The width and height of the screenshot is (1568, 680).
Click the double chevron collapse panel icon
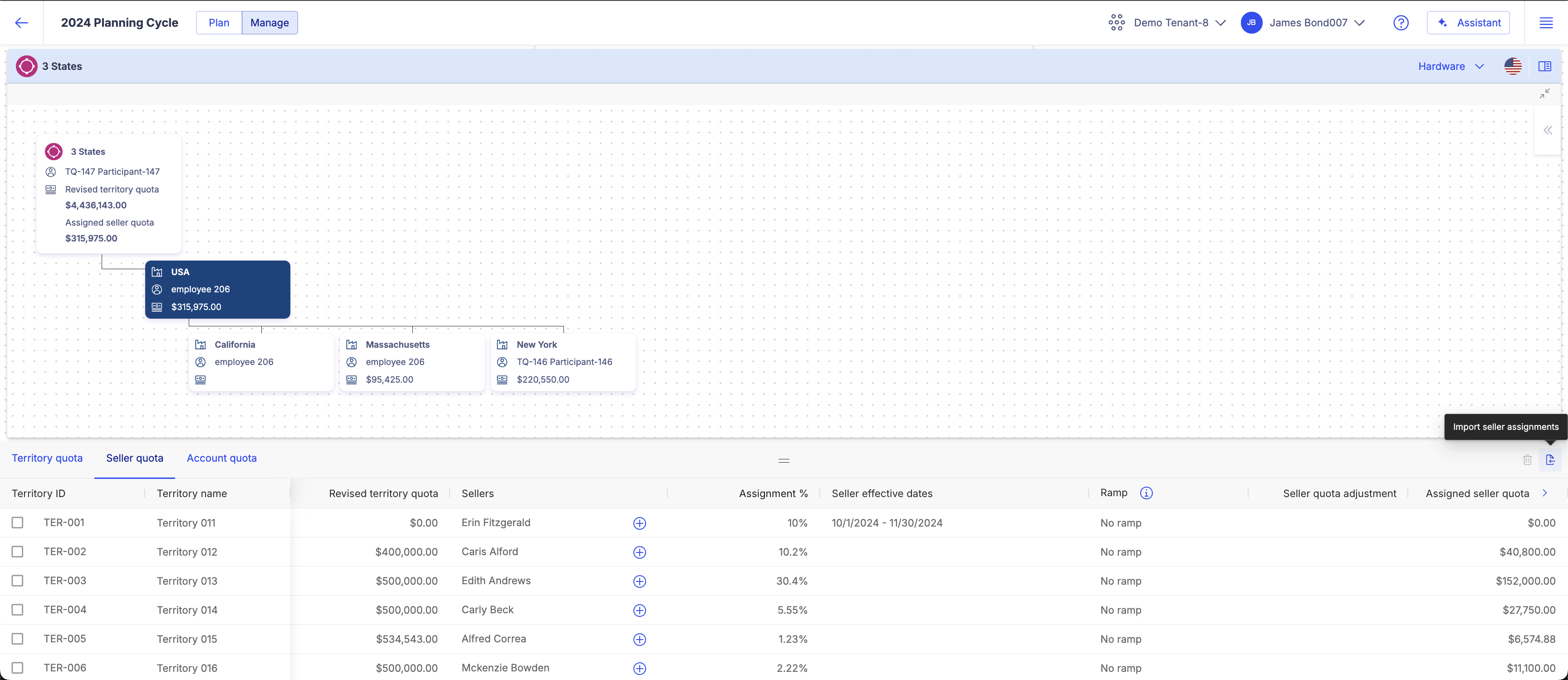pyautogui.click(x=1547, y=130)
